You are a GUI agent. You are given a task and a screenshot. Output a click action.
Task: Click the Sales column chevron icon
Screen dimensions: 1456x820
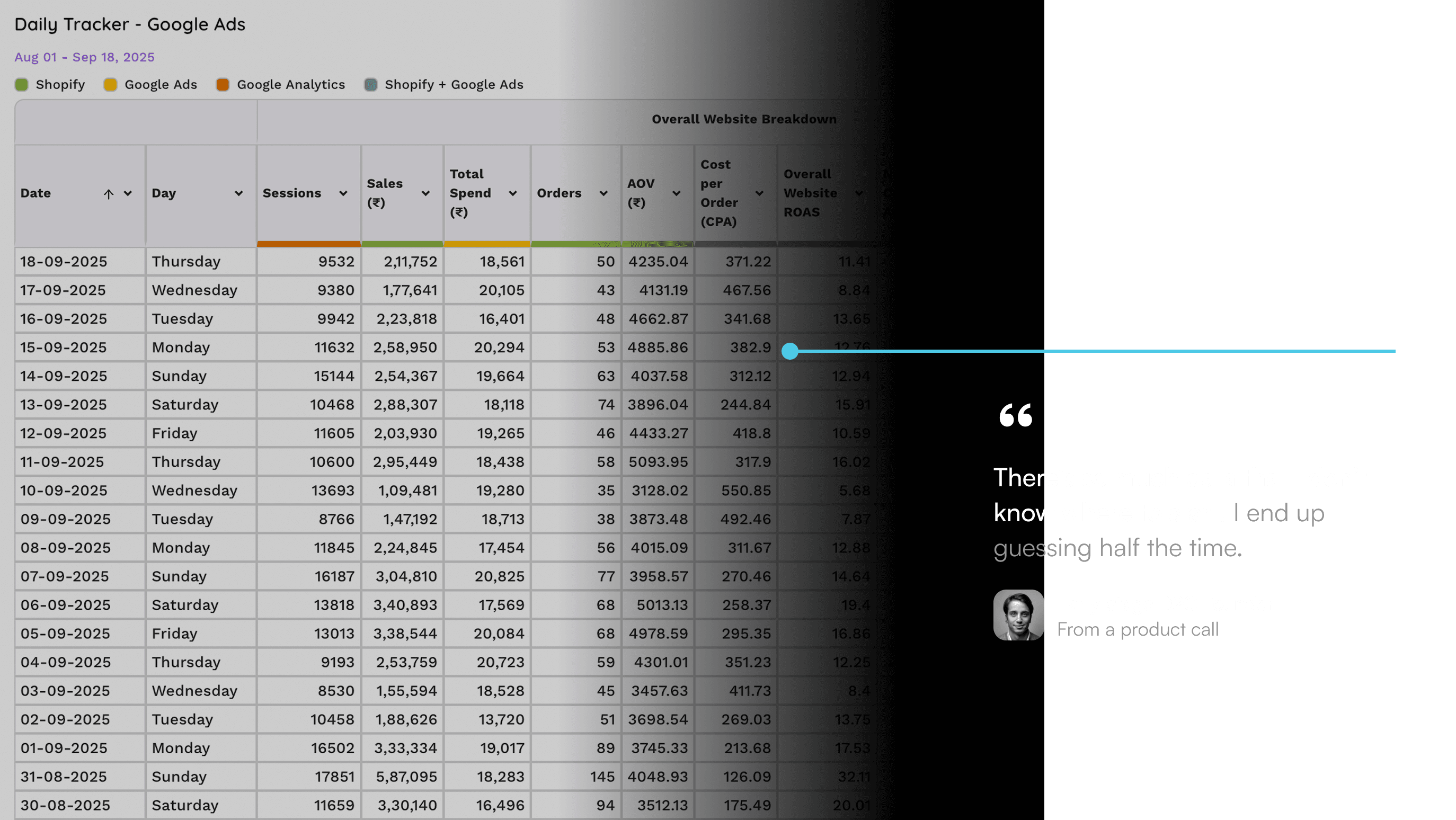[x=425, y=193]
